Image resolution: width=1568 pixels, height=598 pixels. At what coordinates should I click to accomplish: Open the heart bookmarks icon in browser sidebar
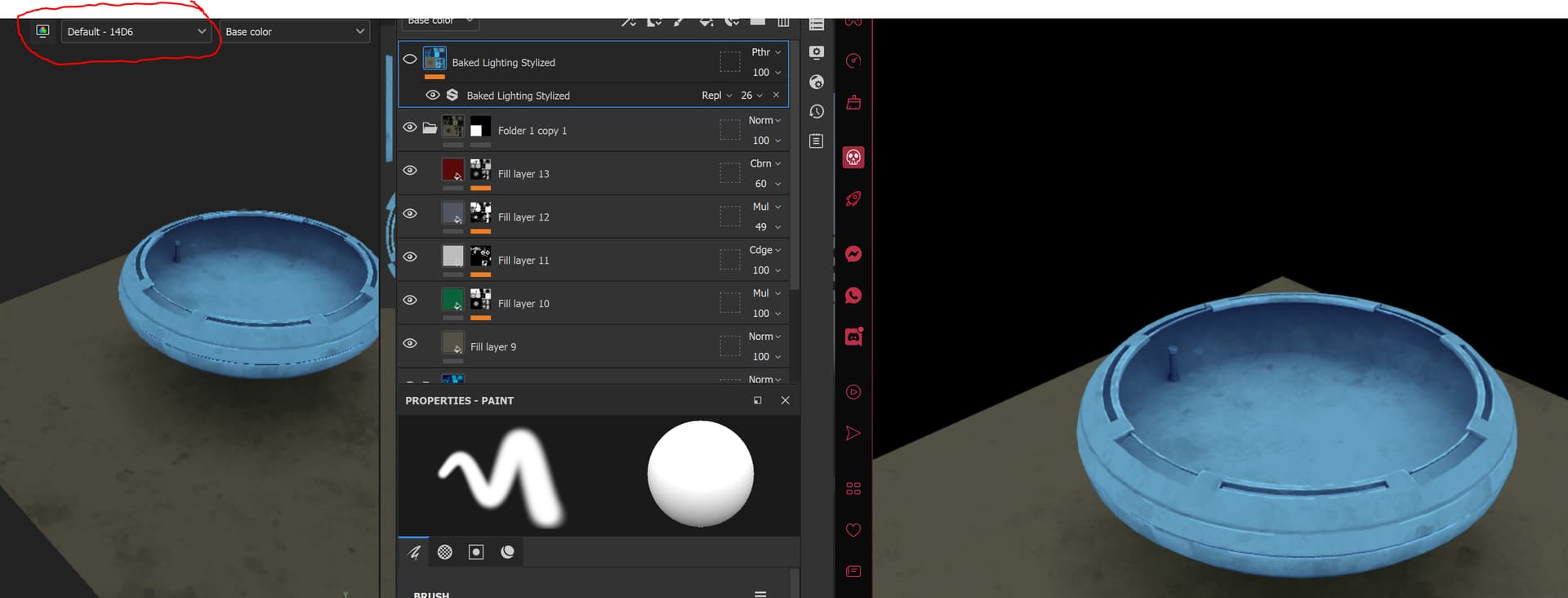coord(853,530)
